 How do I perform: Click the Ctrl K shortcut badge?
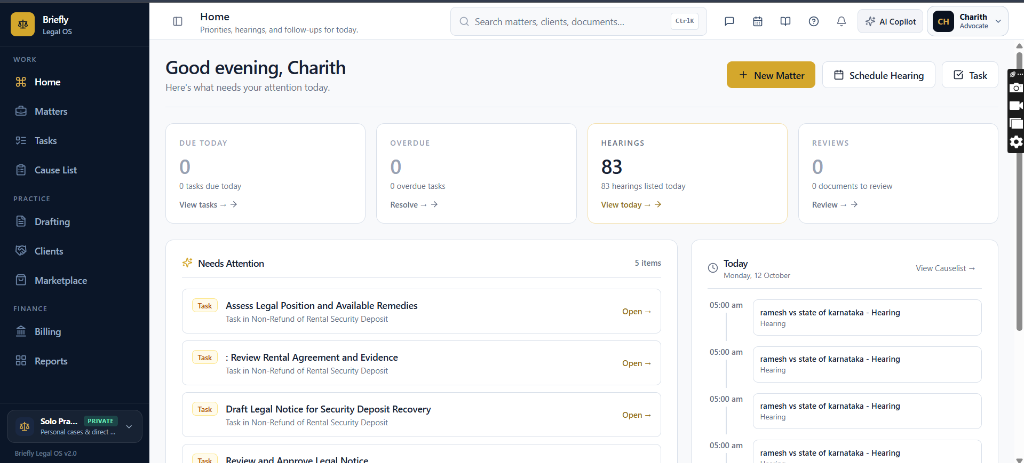[x=684, y=22]
